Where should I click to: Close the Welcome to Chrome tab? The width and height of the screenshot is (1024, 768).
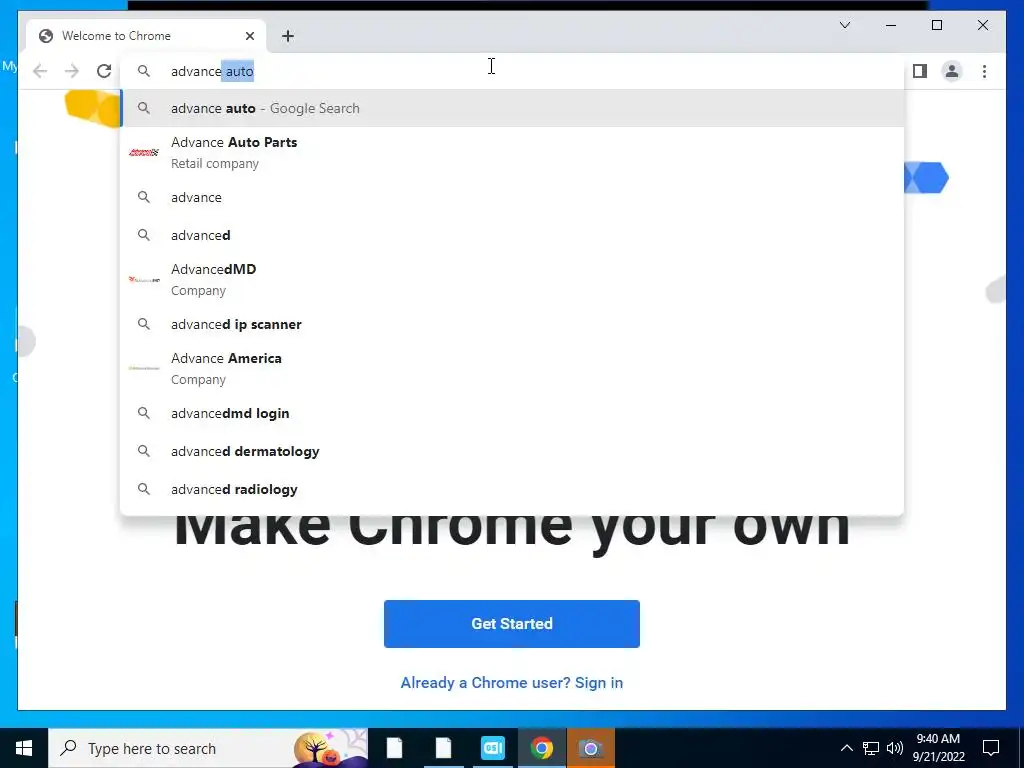249,36
